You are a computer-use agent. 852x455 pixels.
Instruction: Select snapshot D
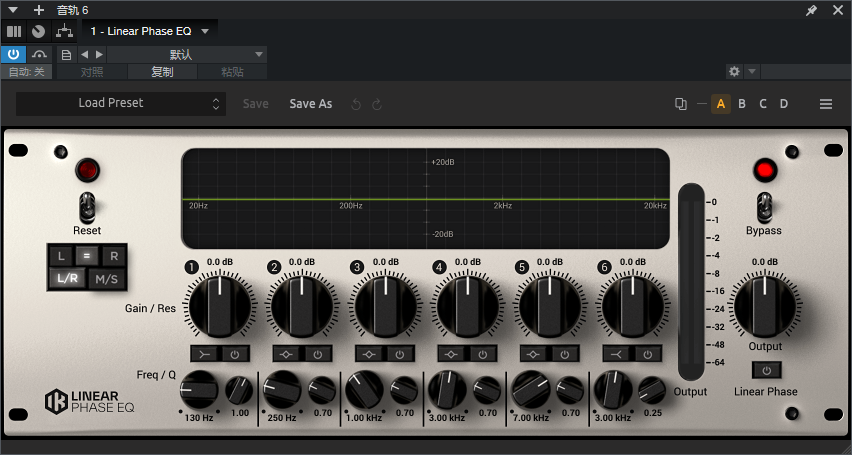[784, 104]
